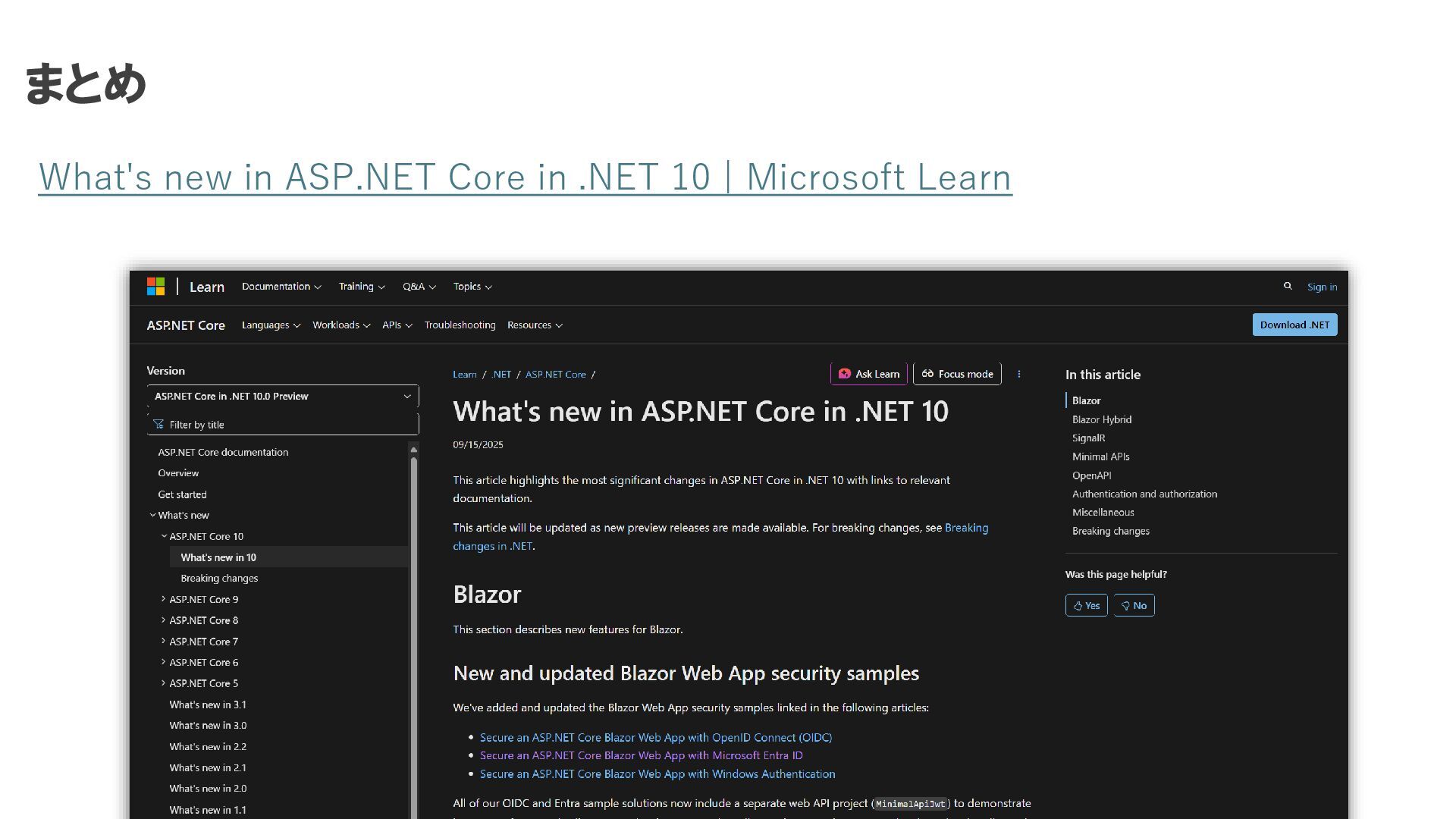Click the Ask Learn button
This screenshot has width=1456, height=819.
point(869,374)
